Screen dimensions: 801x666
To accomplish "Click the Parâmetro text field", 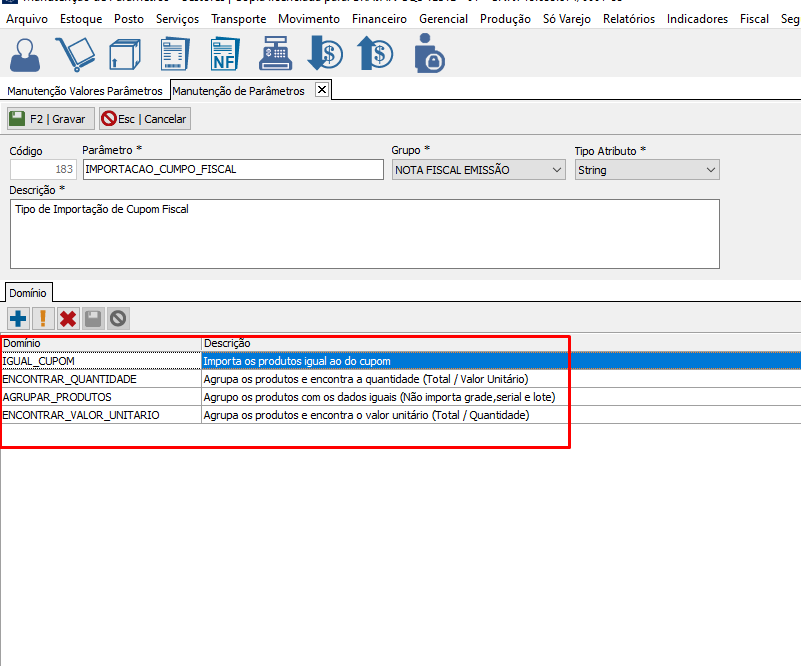I will pos(232,170).
